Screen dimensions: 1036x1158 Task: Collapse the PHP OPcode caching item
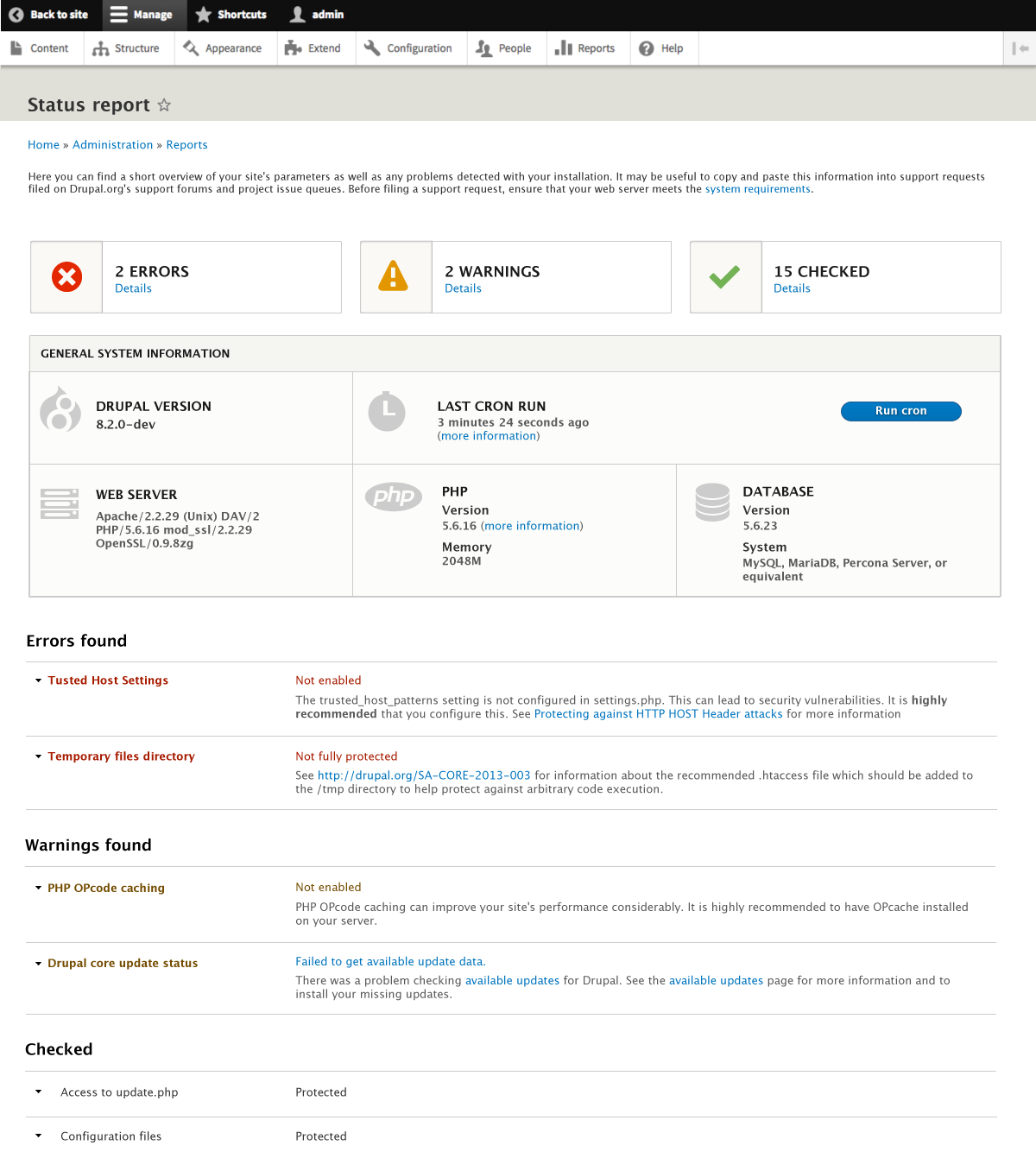coord(38,888)
